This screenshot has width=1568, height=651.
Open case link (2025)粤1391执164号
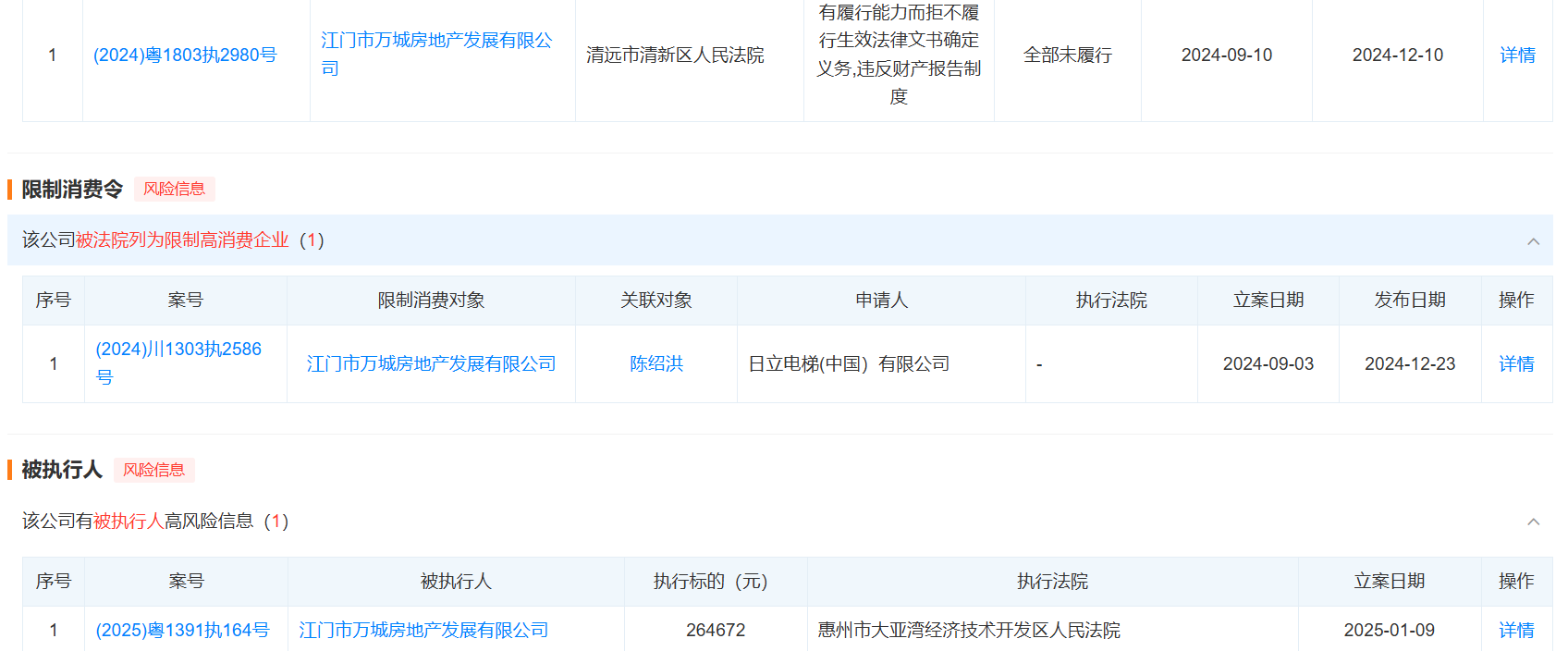(182, 631)
